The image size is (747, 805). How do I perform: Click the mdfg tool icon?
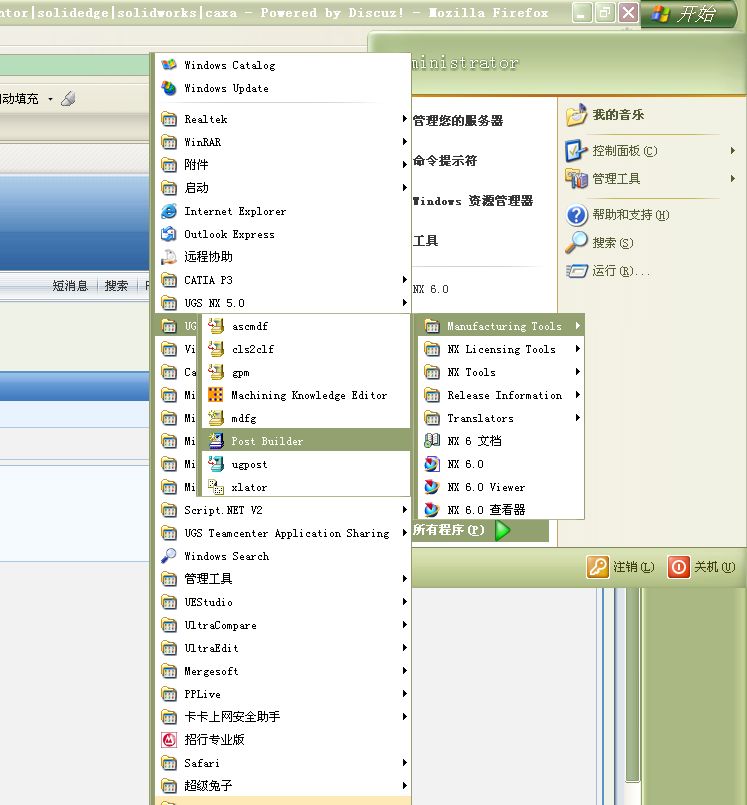pos(216,418)
